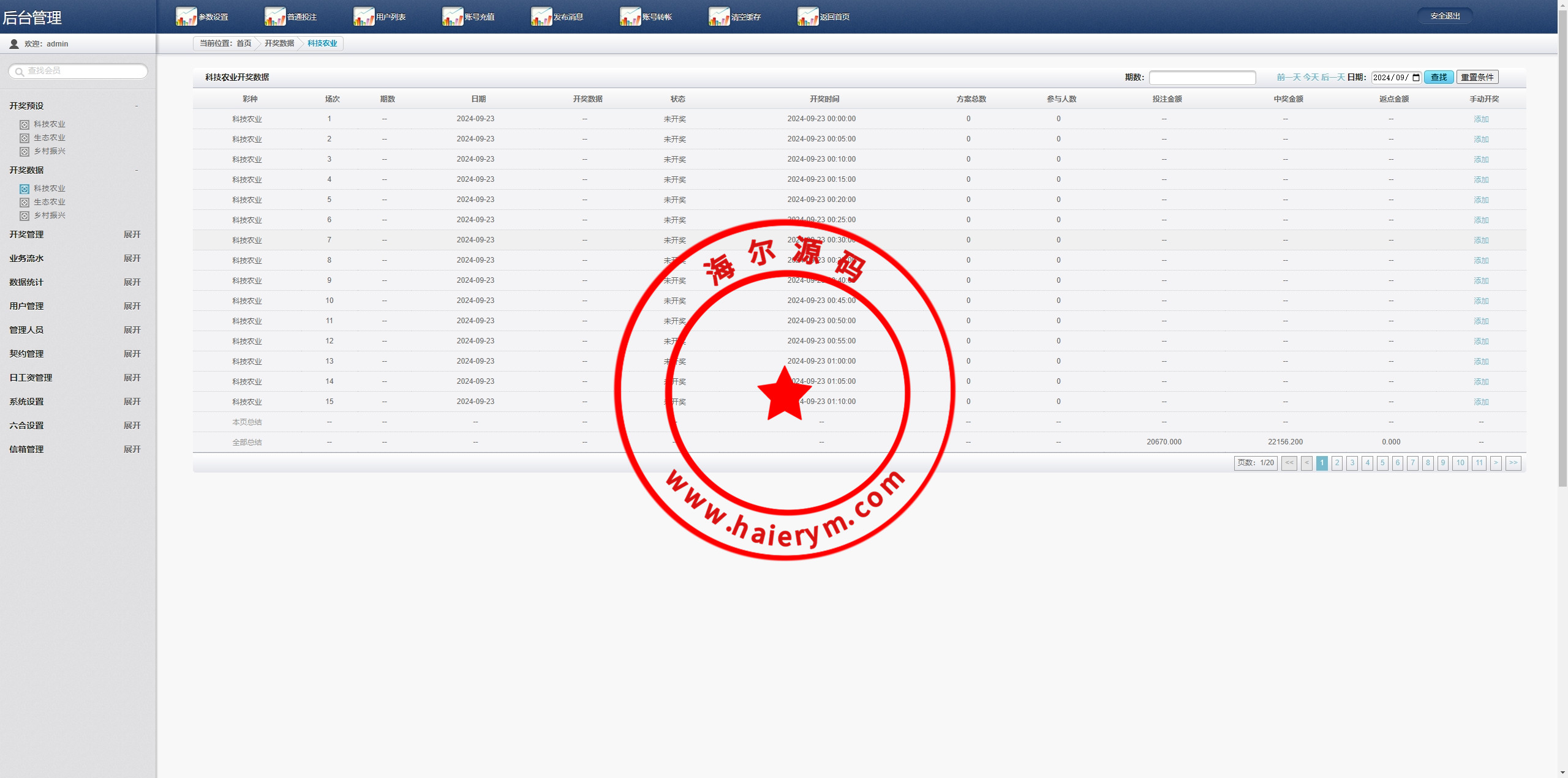Open the 账号转帐 toolbar icon
Image resolution: width=1568 pixels, height=778 pixels.
(x=630, y=17)
